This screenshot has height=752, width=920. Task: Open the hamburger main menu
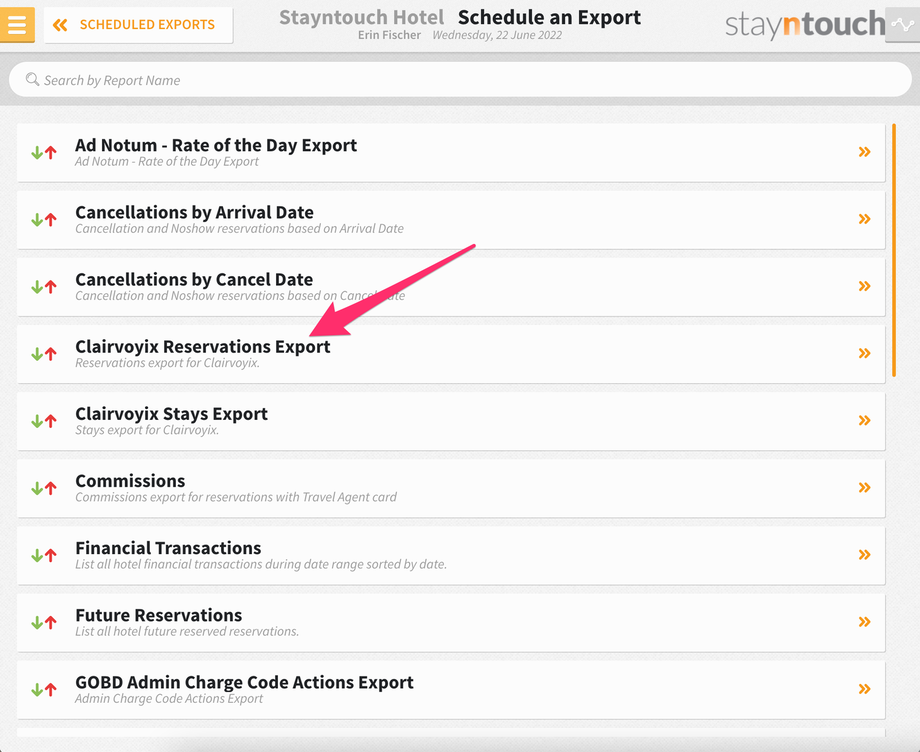pyautogui.click(x=17, y=25)
